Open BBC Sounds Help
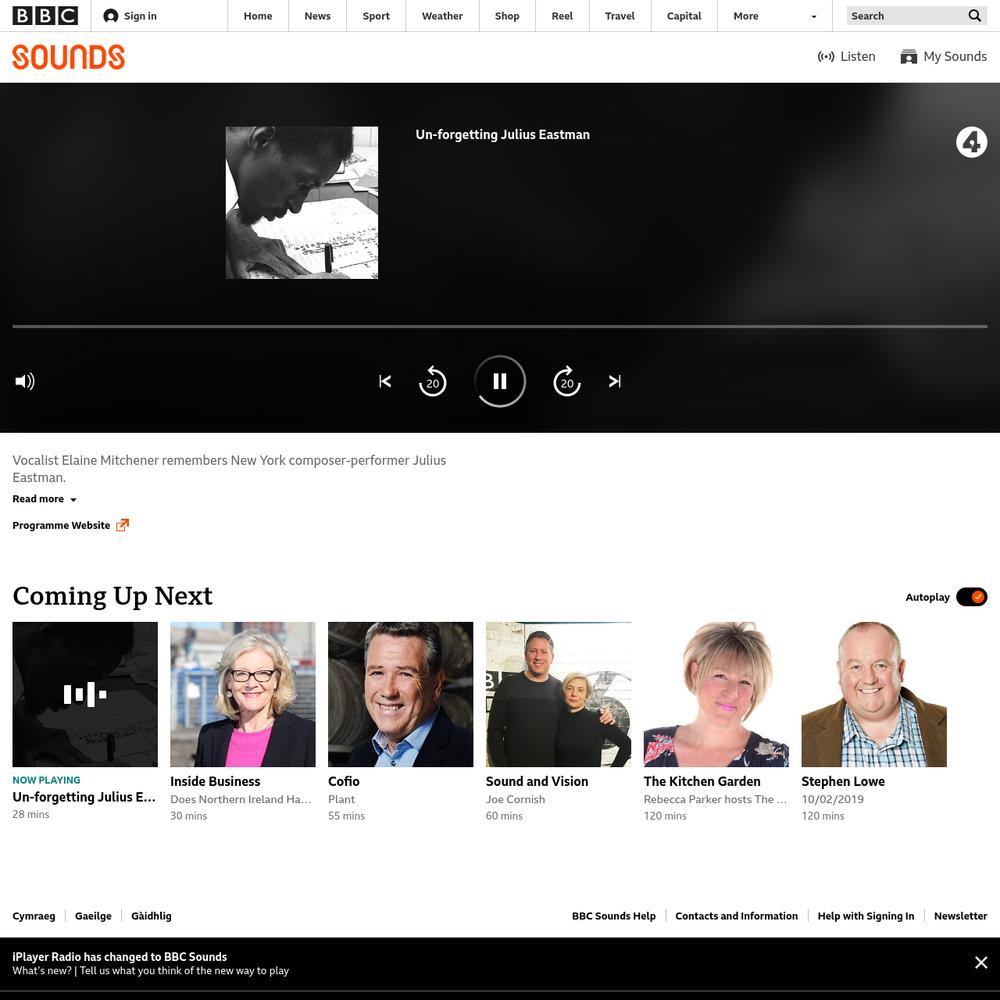The height and width of the screenshot is (1000, 1000). tap(614, 916)
